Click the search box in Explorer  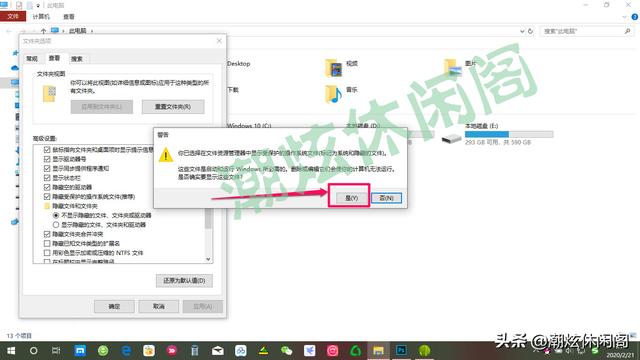point(586,31)
